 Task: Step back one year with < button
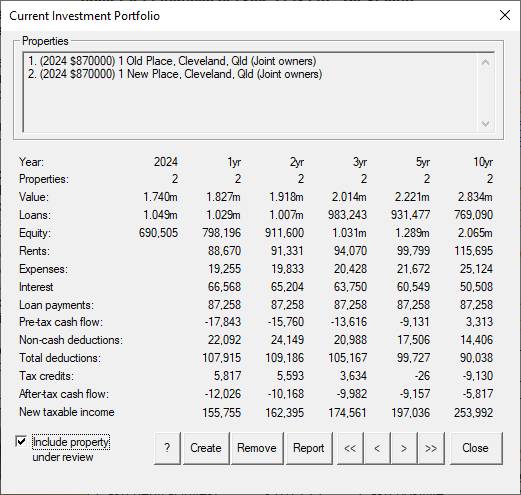377,448
